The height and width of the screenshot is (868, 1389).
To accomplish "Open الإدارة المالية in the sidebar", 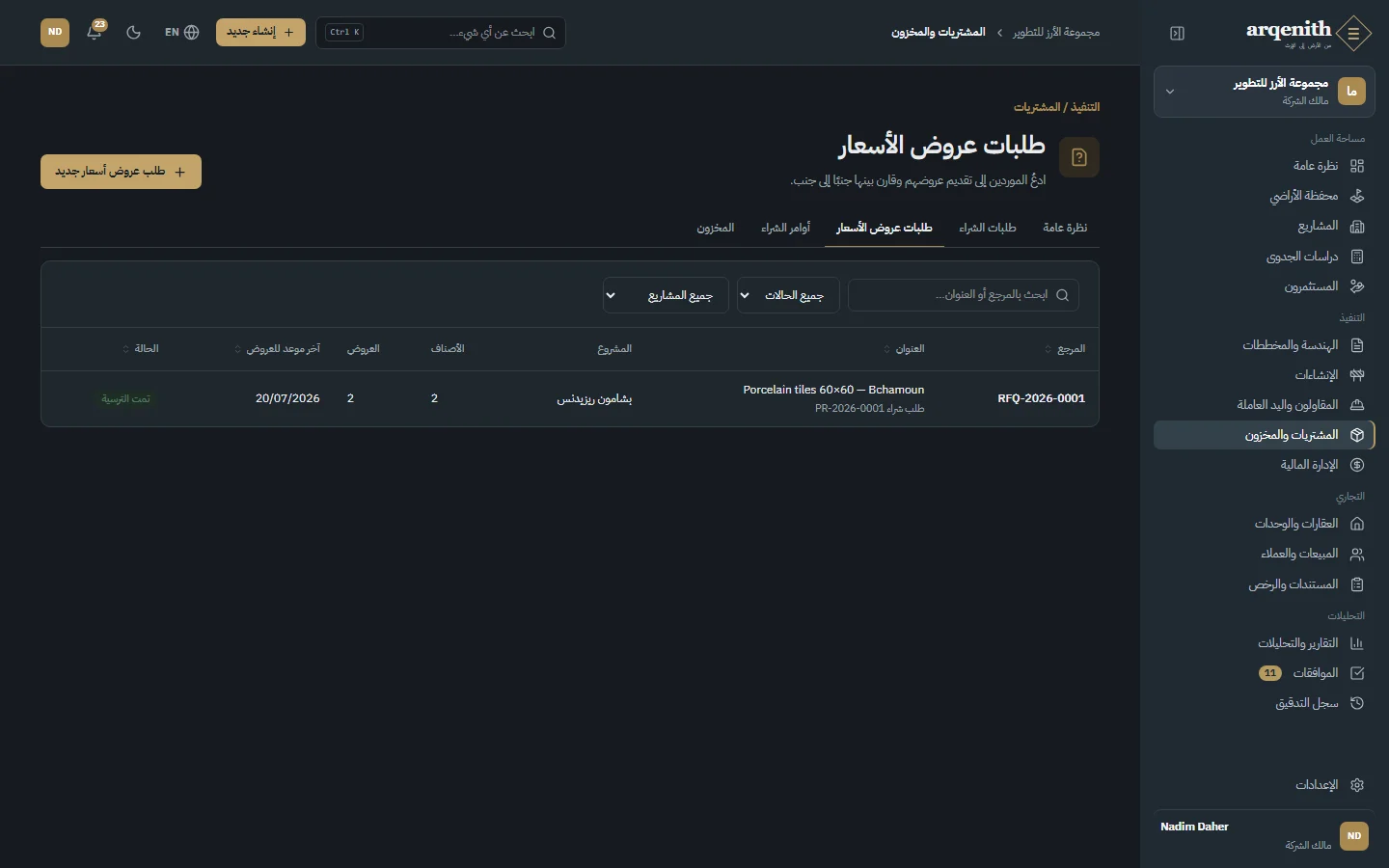I will pos(1264,465).
